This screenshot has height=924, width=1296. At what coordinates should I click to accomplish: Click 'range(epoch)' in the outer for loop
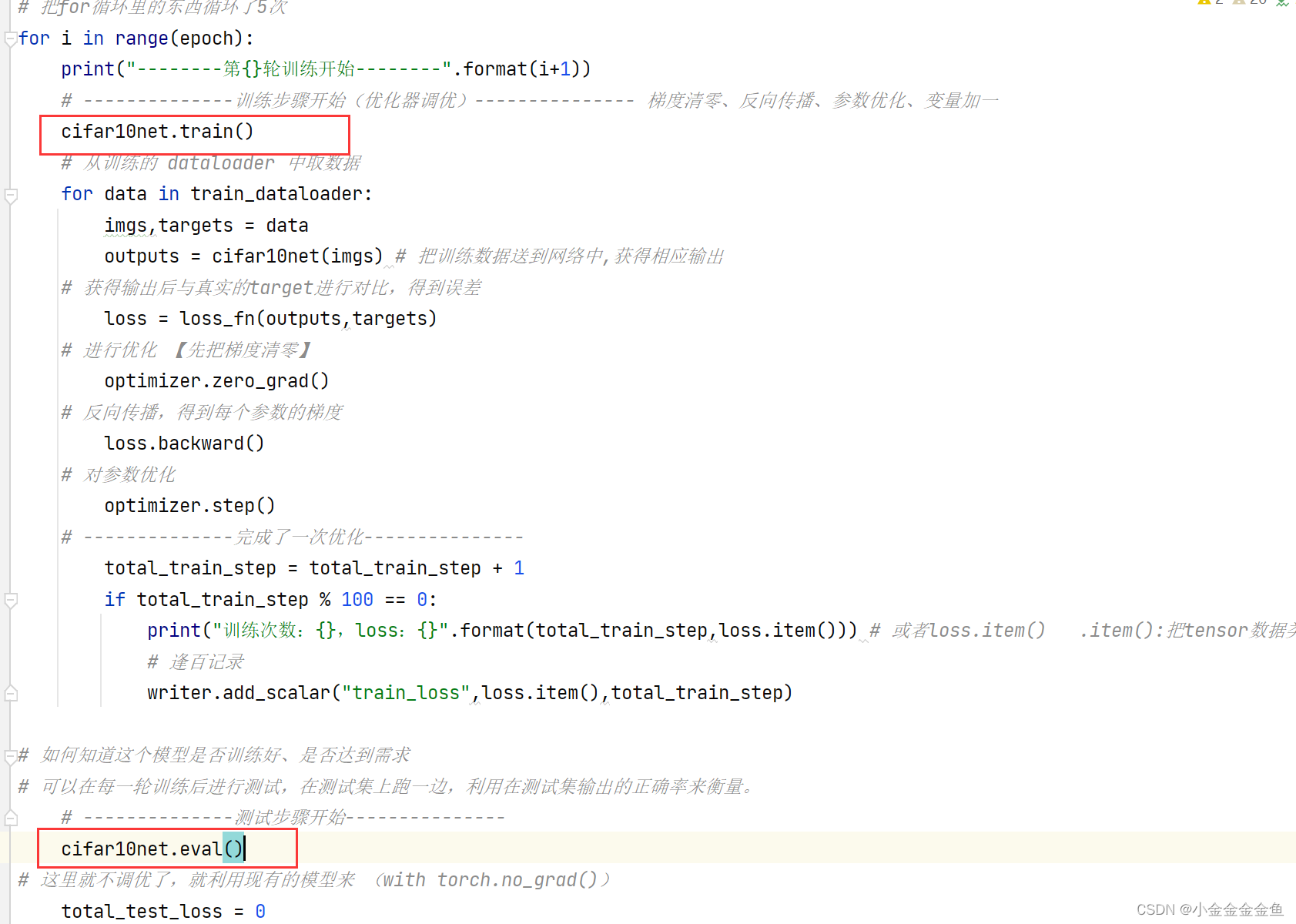179,38
